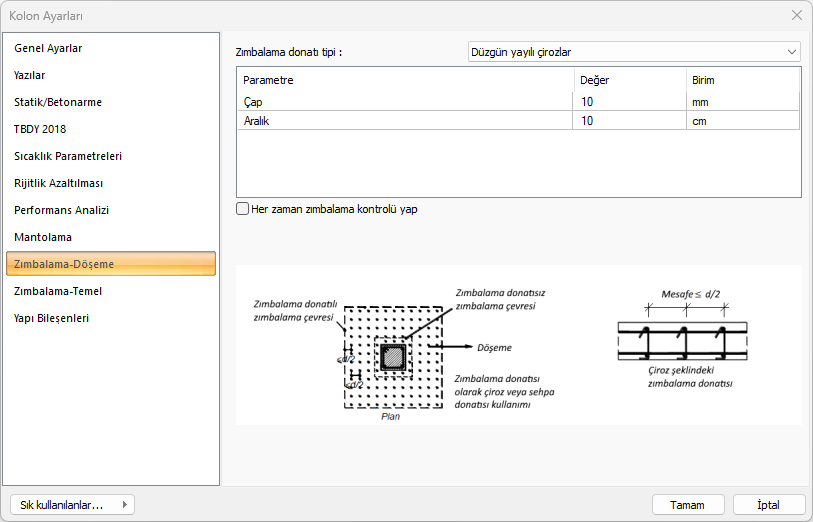Switch to Statik/Betonarme settings
This screenshot has height=522, width=813.
pos(58,102)
